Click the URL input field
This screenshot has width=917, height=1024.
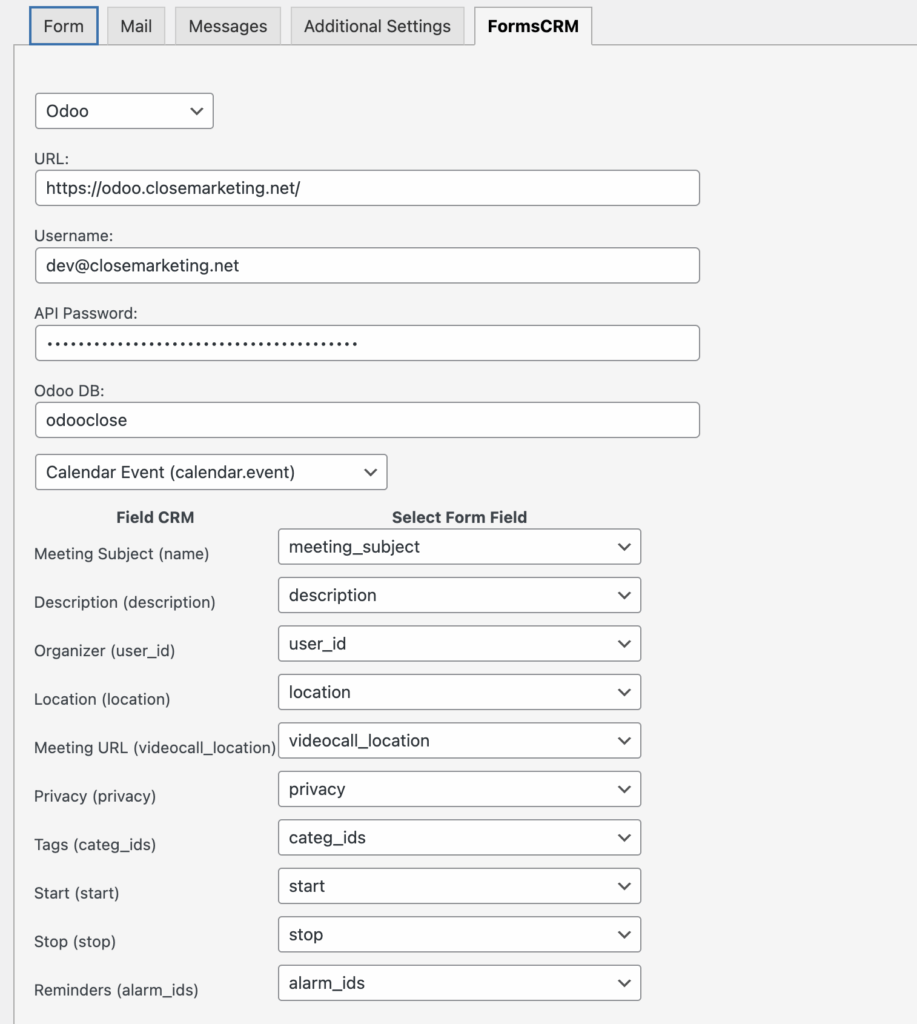(367, 188)
